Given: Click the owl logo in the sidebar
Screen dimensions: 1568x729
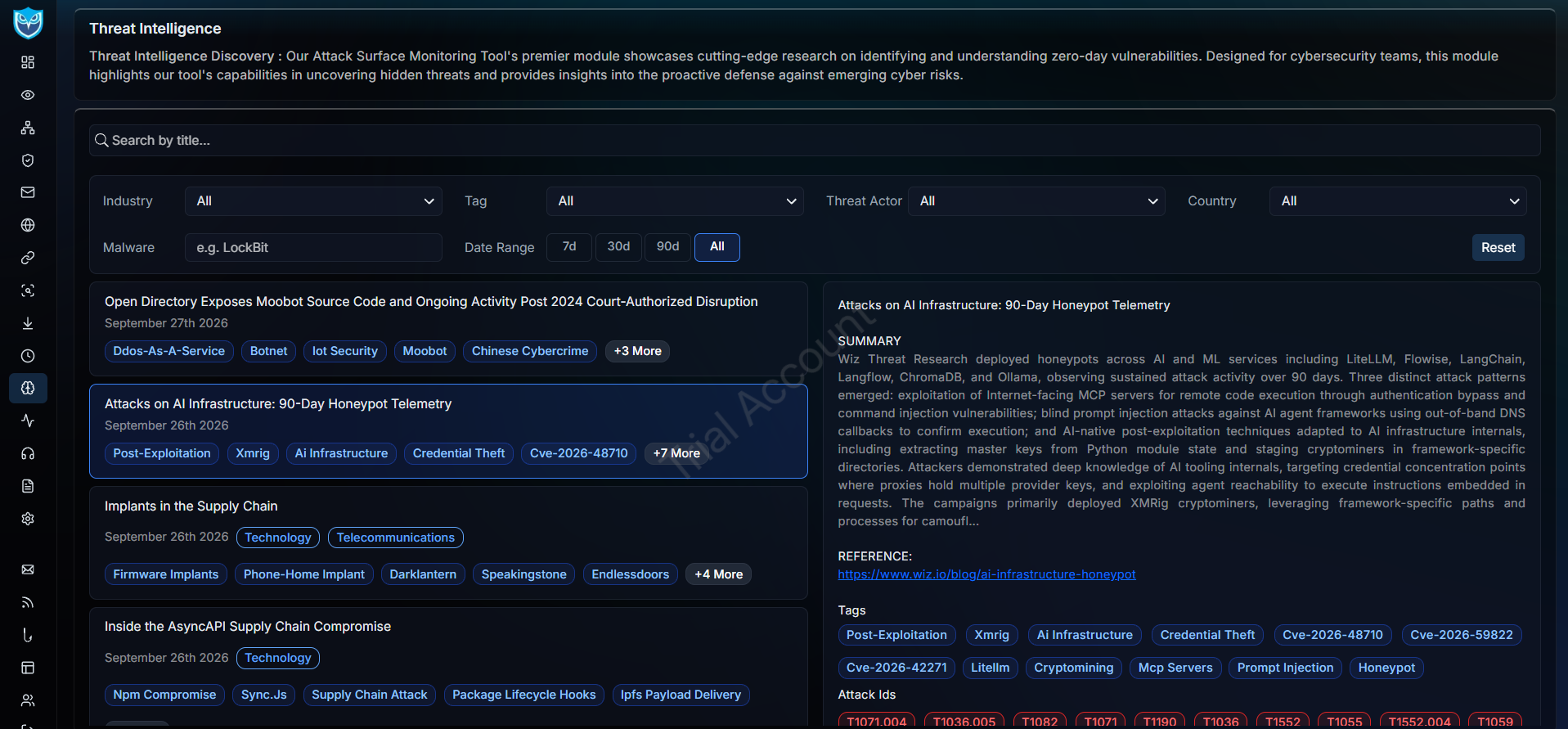Looking at the screenshot, I should [28, 22].
